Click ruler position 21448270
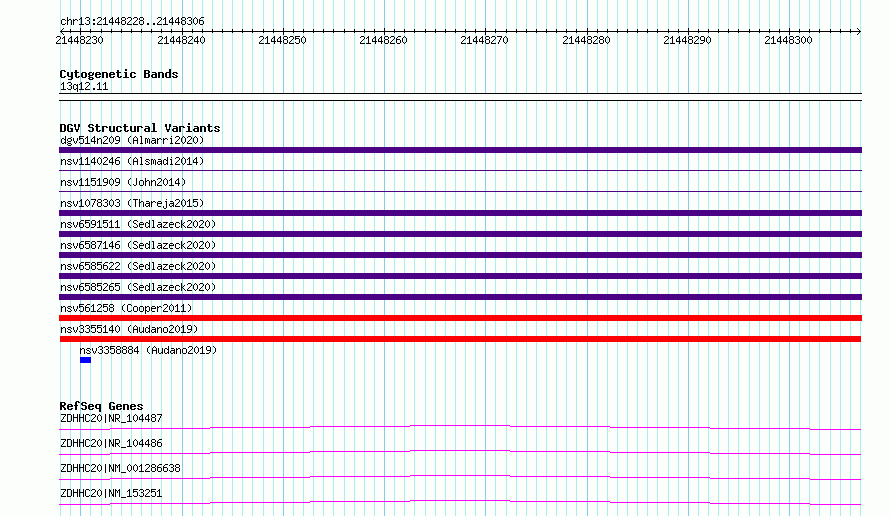The height and width of the screenshot is (516, 890). (484, 40)
